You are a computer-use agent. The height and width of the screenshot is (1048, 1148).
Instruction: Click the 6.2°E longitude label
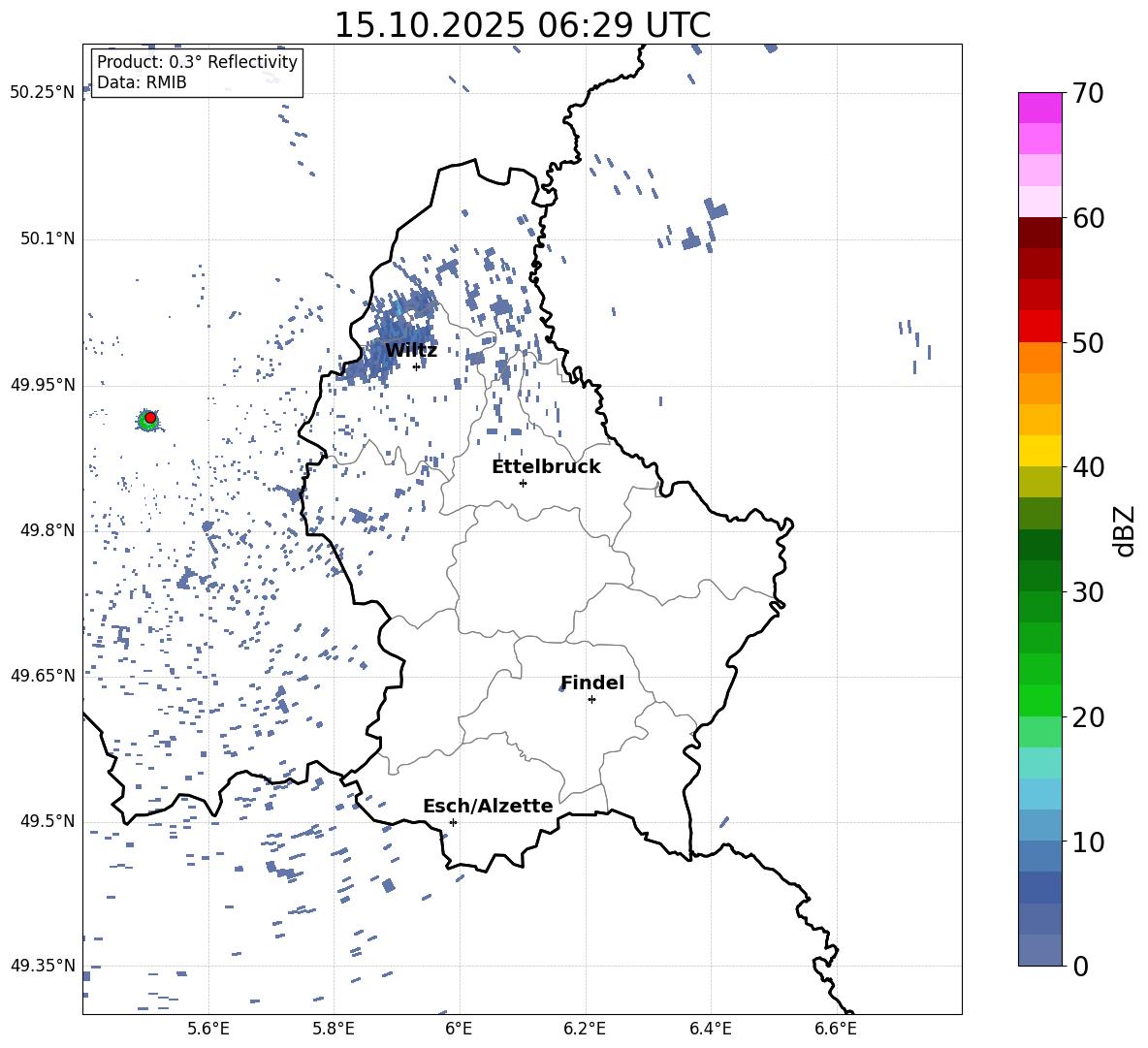(585, 1029)
